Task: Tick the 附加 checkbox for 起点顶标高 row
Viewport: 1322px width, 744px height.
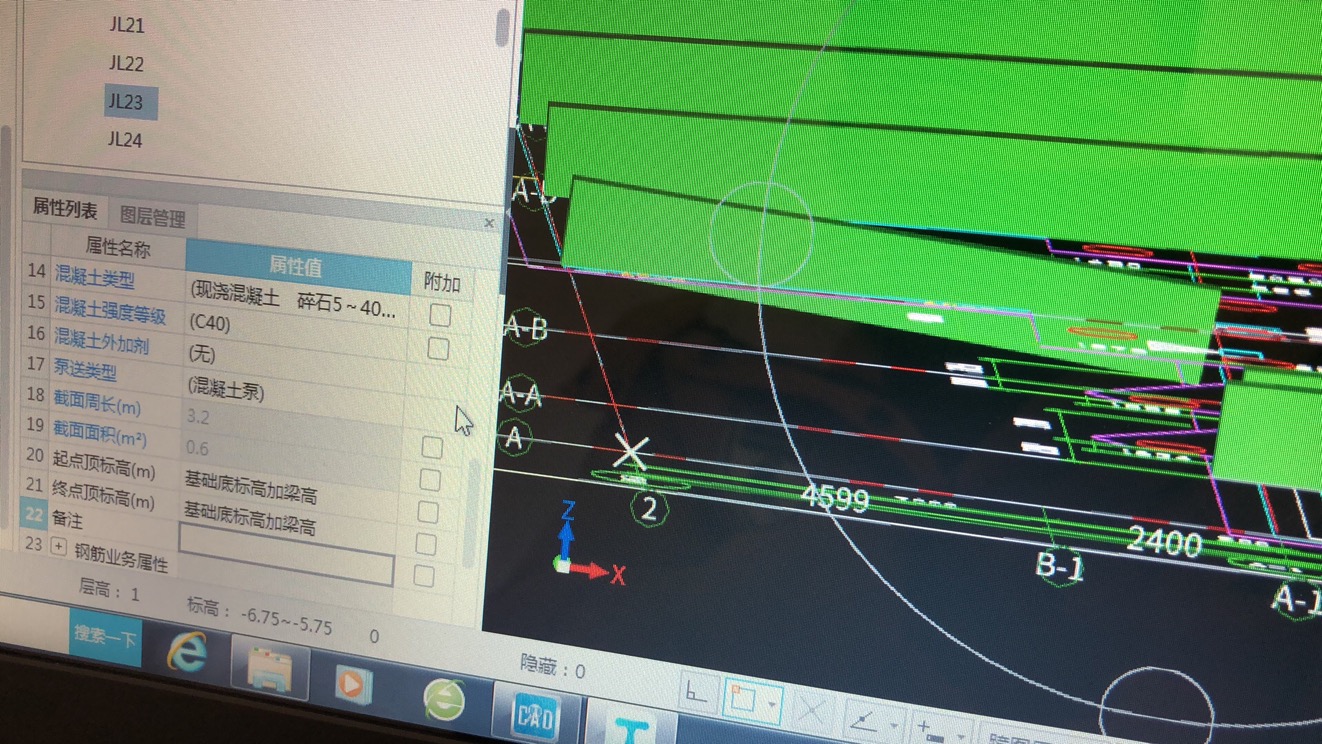Action: coord(428,512)
